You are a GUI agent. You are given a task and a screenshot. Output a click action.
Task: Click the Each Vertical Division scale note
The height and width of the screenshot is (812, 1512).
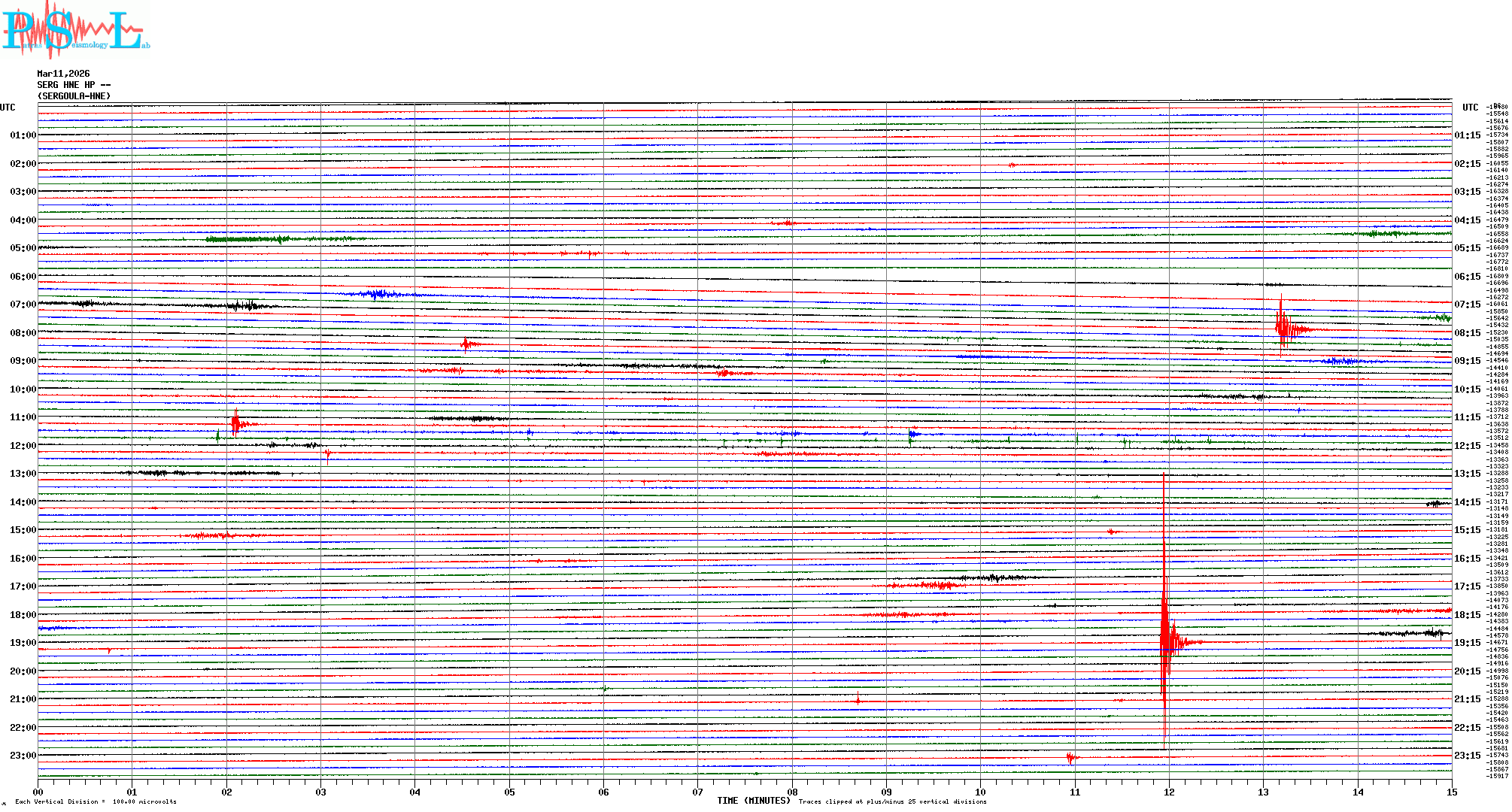[96, 801]
